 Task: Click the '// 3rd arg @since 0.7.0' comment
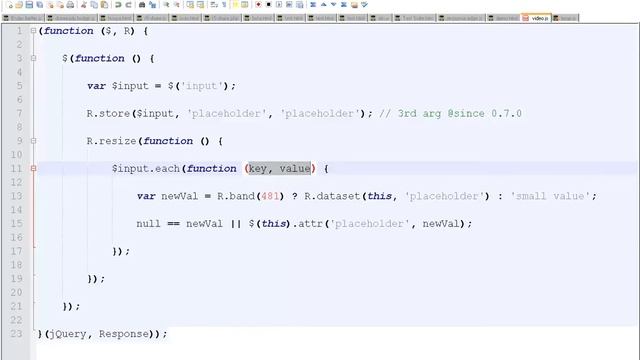coord(450,113)
